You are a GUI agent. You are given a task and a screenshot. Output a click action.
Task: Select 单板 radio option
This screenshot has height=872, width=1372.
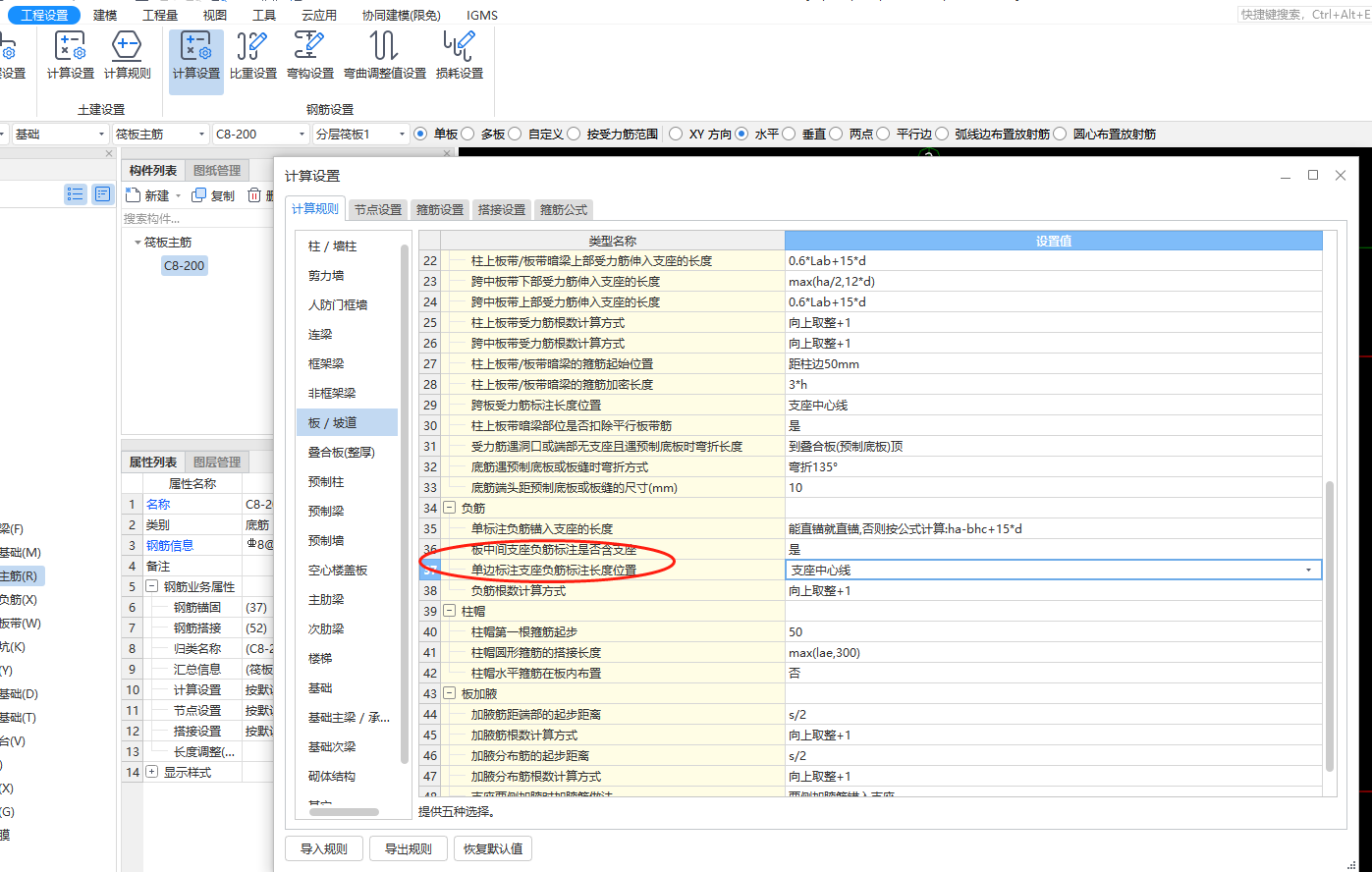(420, 134)
